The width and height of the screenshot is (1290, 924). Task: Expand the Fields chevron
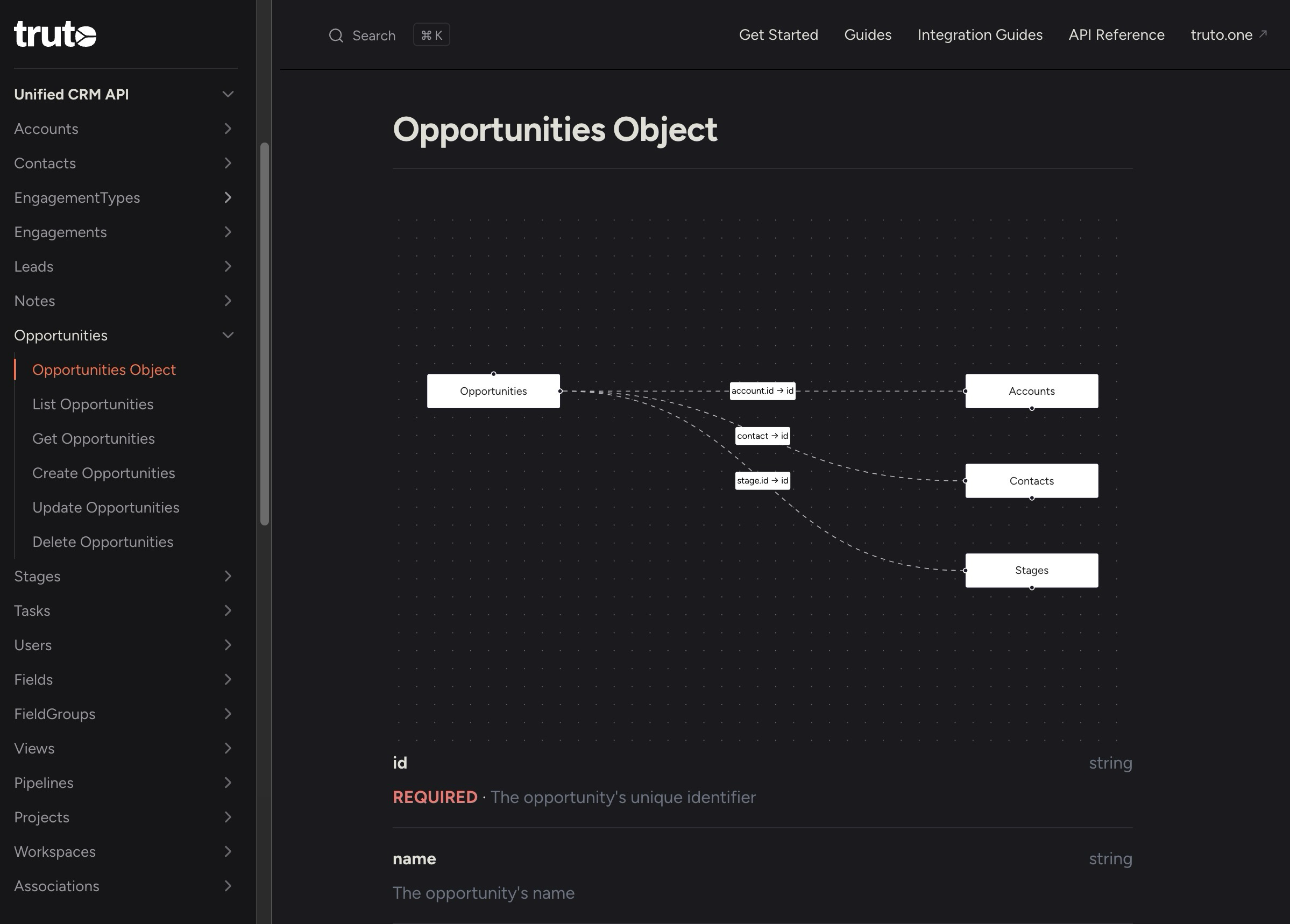pos(228,679)
